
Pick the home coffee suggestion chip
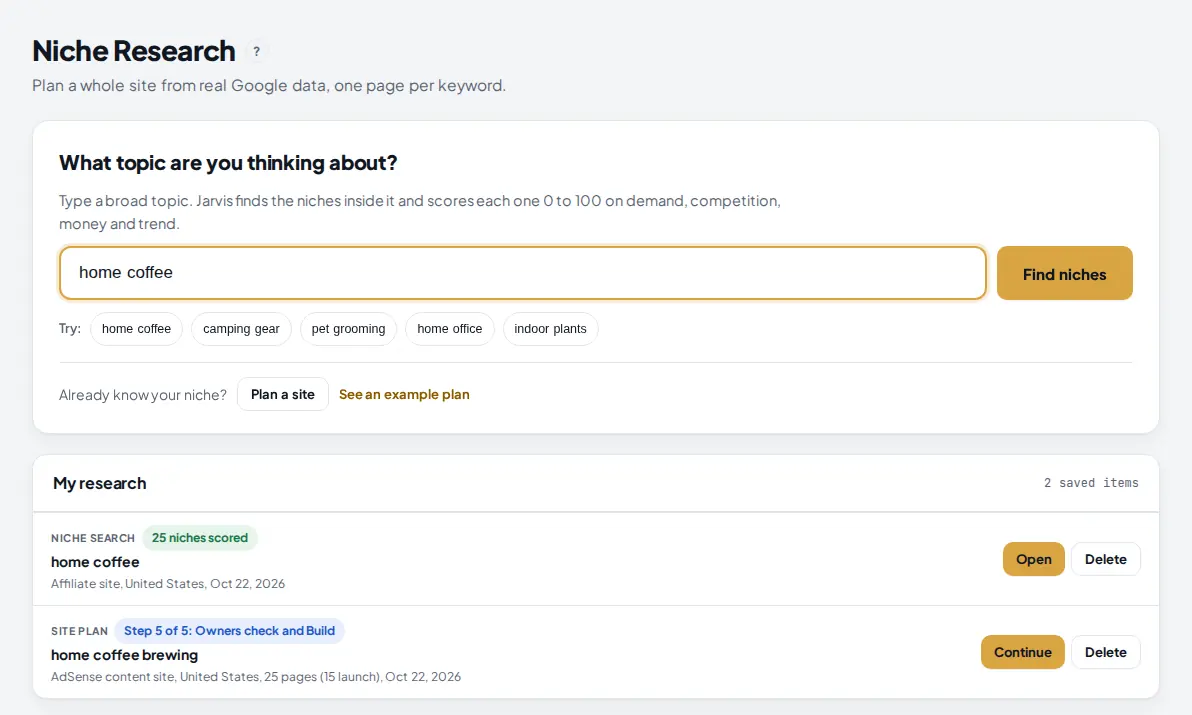point(137,329)
